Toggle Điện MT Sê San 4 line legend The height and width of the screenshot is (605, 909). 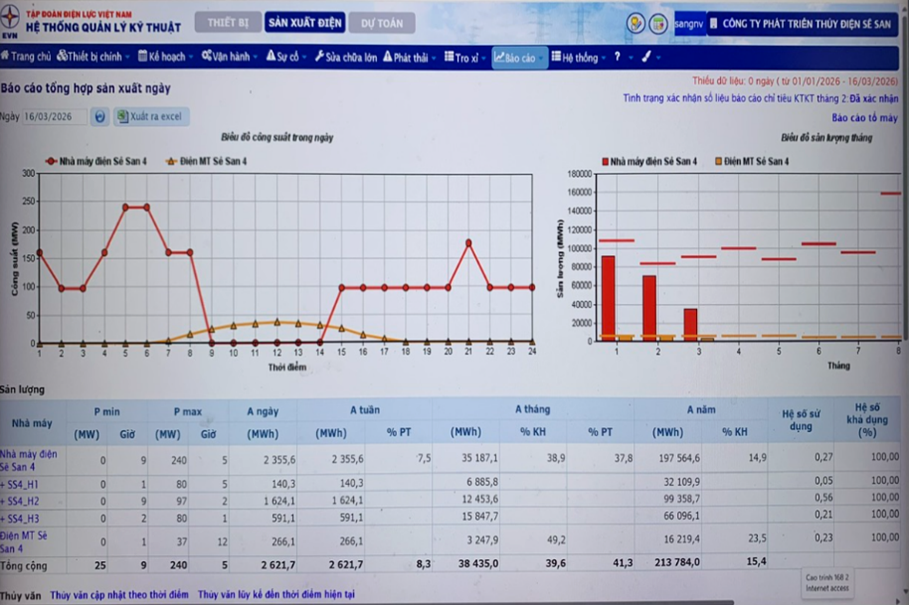pyautogui.click(x=206, y=161)
